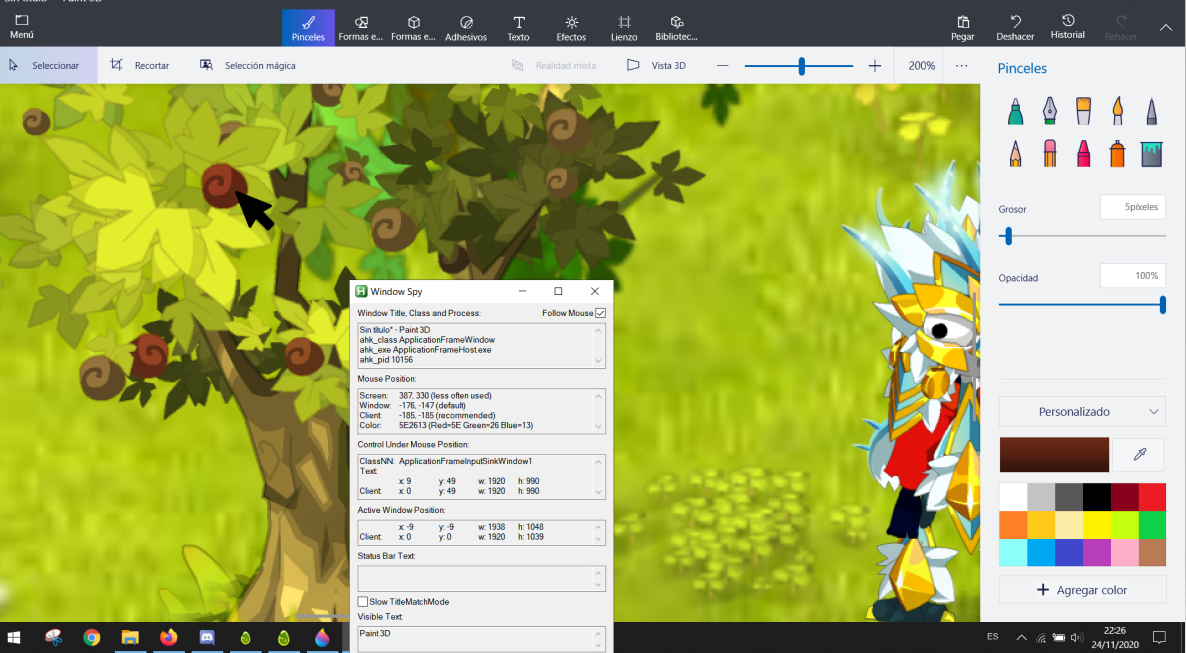Click Deshacer to undo

tap(1015, 28)
